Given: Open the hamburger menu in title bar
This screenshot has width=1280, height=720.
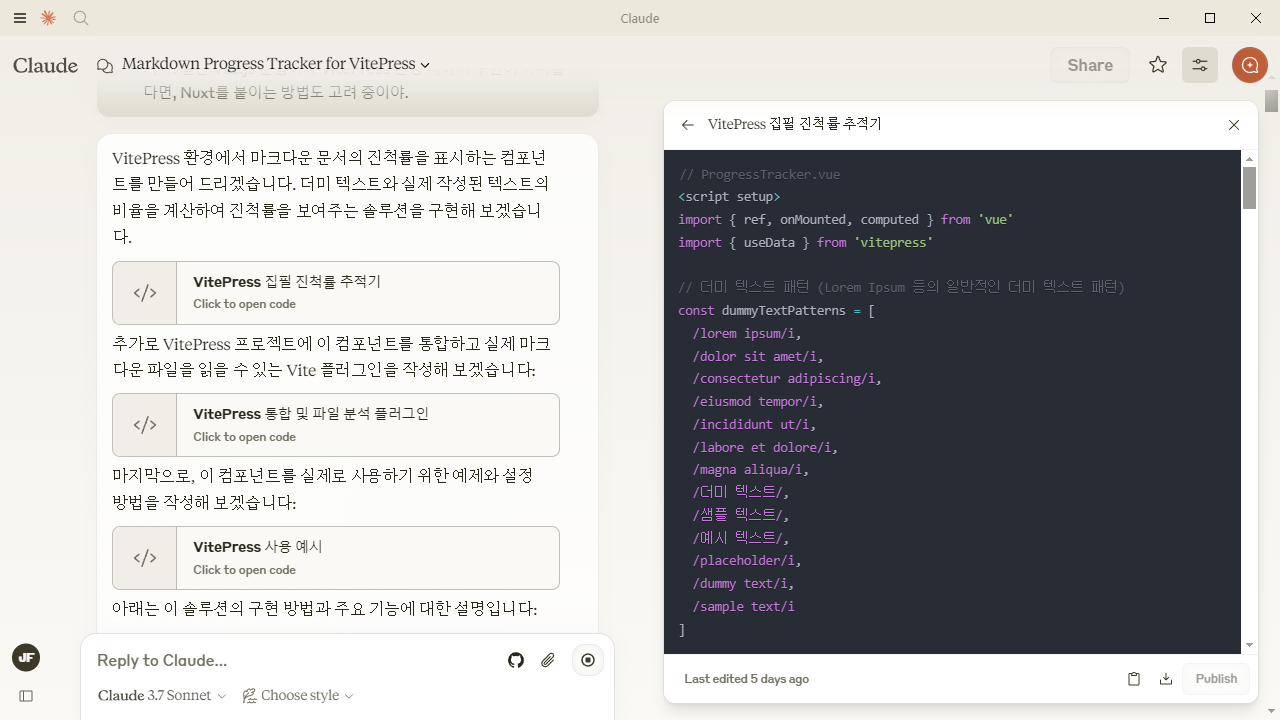Looking at the screenshot, I should (x=20, y=18).
